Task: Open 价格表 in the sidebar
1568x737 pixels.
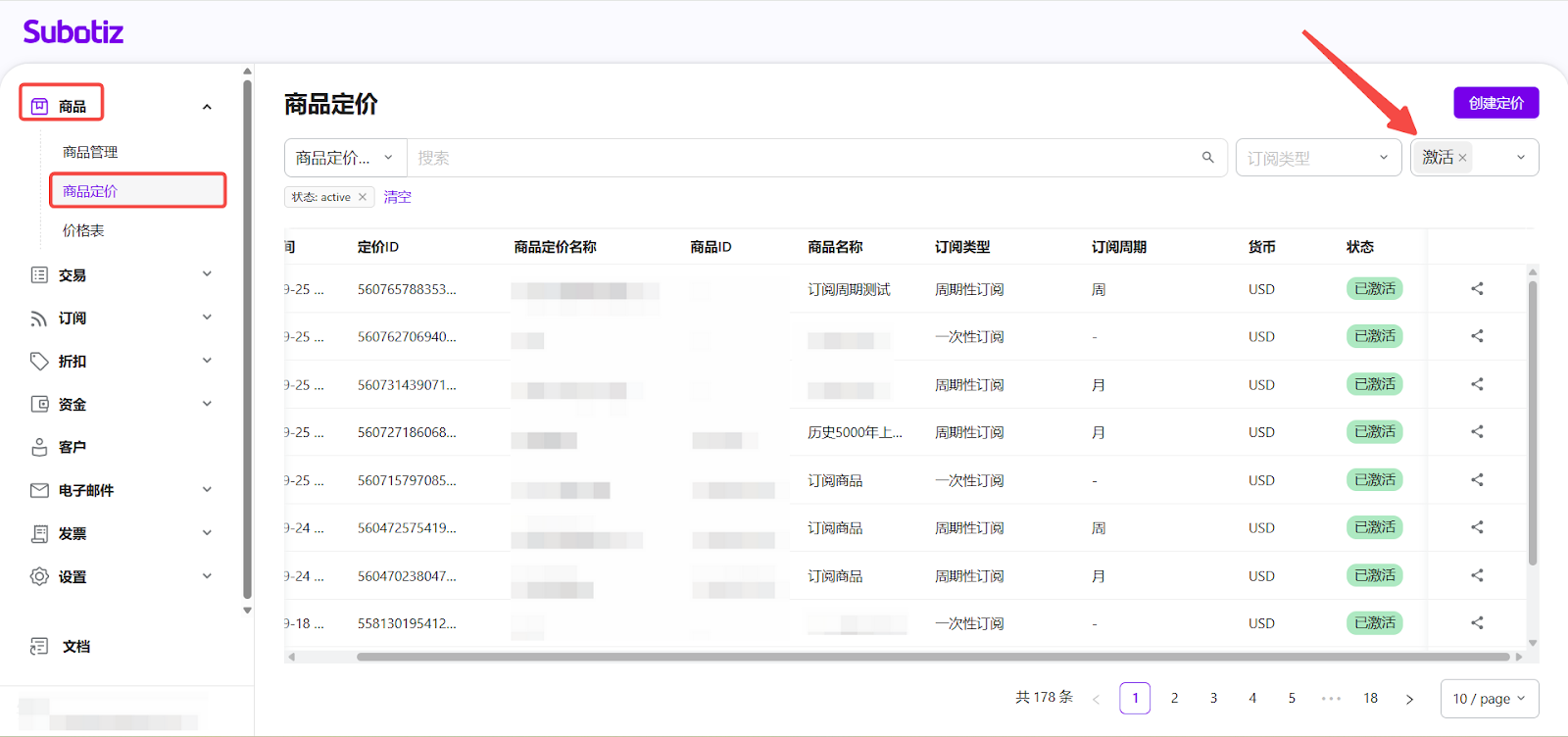Action: tap(83, 230)
